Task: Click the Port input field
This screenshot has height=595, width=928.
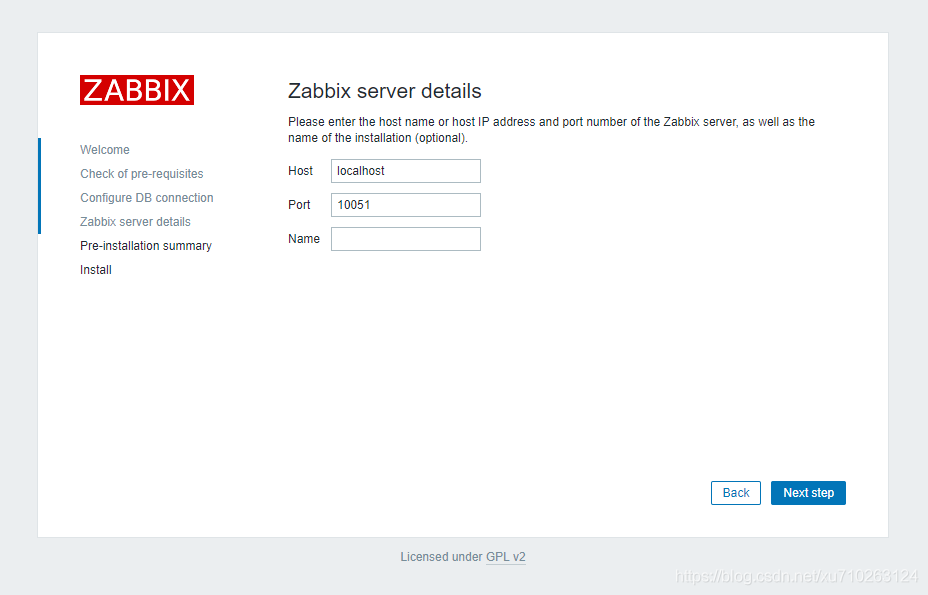Action: click(x=405, y=205)
